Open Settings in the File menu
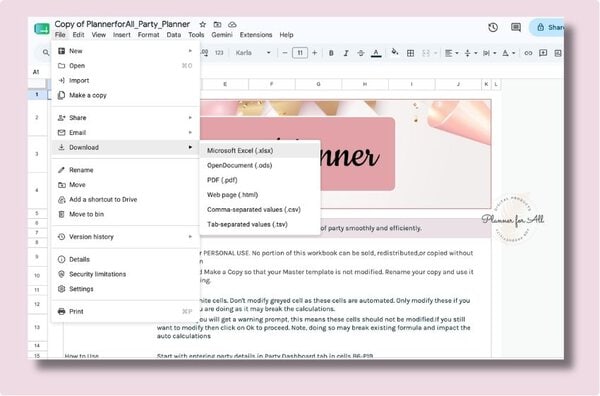The width and height of the screenshot is (600, 396). click(x=125, y=289)
